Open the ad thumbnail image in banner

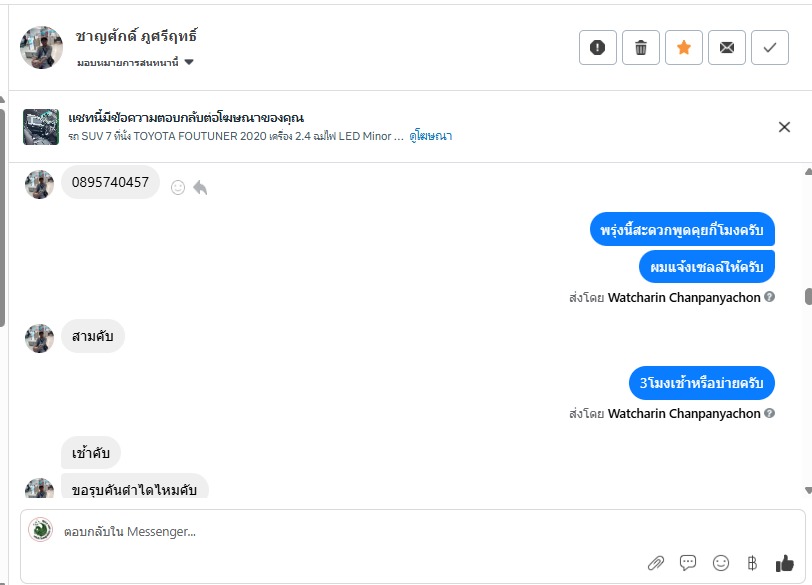pos(41,127)
